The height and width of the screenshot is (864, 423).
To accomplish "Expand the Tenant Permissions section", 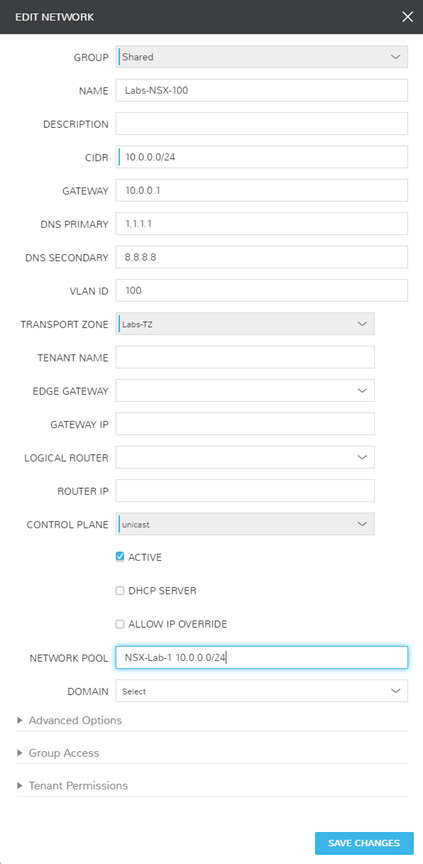I will [x=73, y=785].
